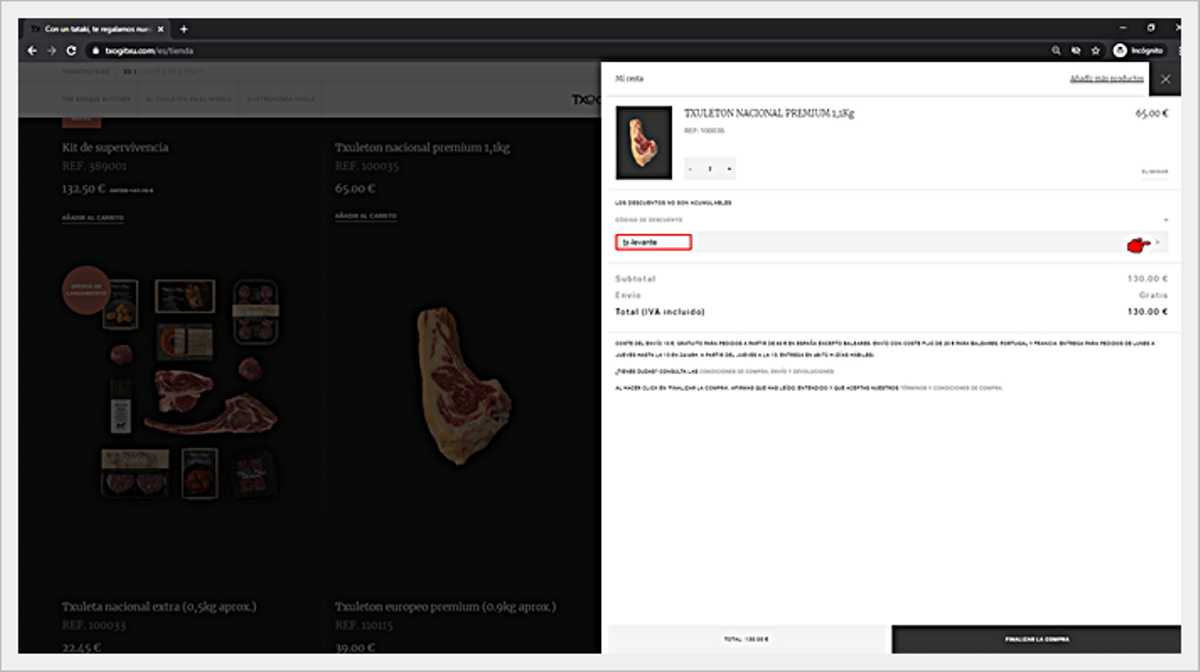Click the Incognito profile icon

(x=1121, y=50)
